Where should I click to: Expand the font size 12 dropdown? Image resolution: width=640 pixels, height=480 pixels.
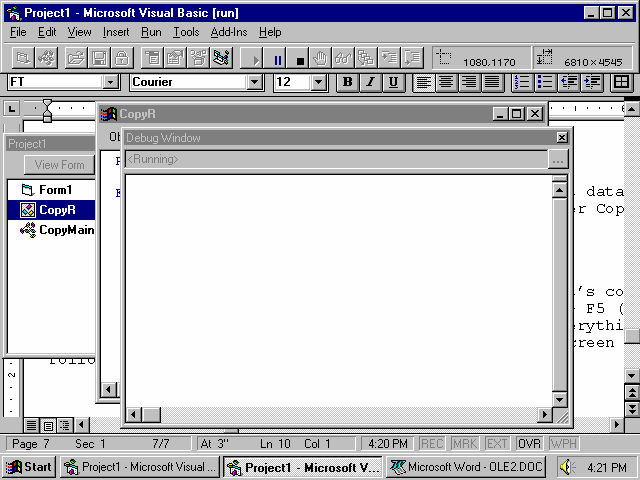[319, 82]
